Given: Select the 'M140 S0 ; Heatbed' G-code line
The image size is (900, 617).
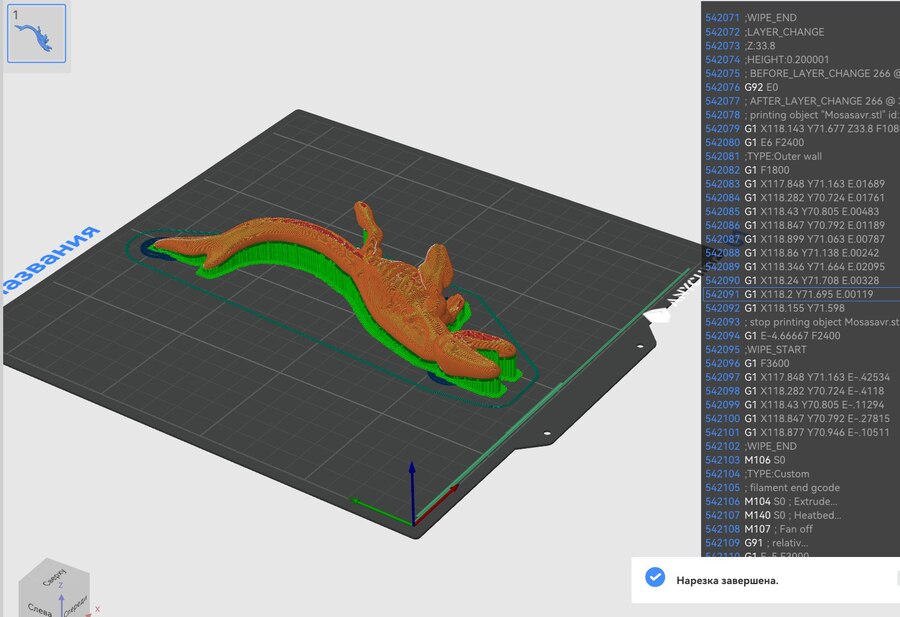Looking at the screenshot, I should coord(793,515).
